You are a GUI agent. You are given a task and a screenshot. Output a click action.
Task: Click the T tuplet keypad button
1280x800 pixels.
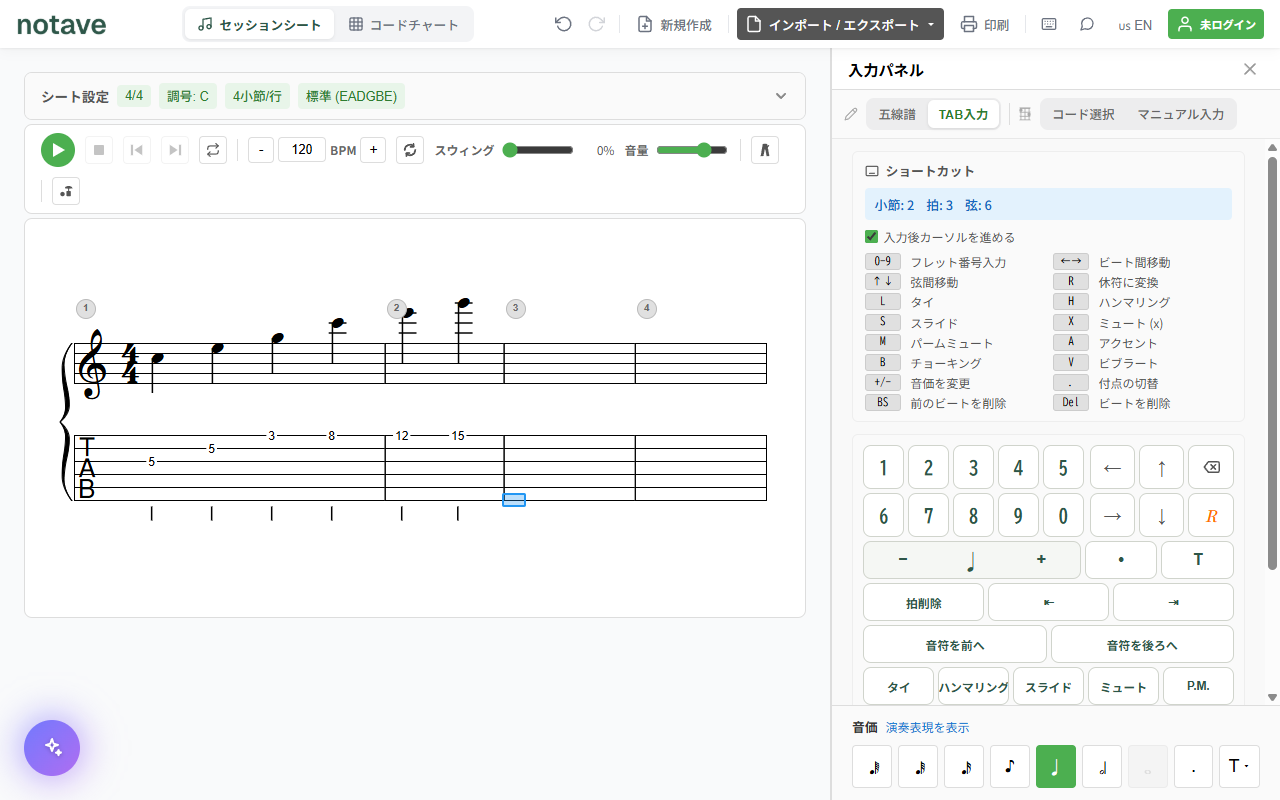pyautogui.click(x=1197, y=560)
